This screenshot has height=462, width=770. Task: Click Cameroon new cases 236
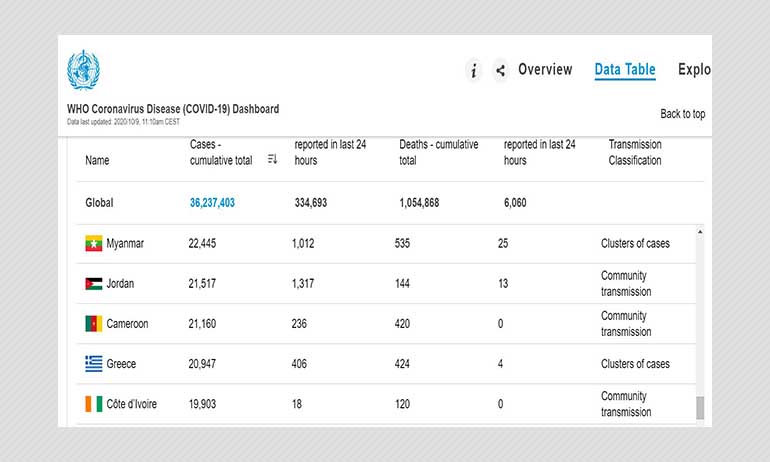tap(299, 324)
